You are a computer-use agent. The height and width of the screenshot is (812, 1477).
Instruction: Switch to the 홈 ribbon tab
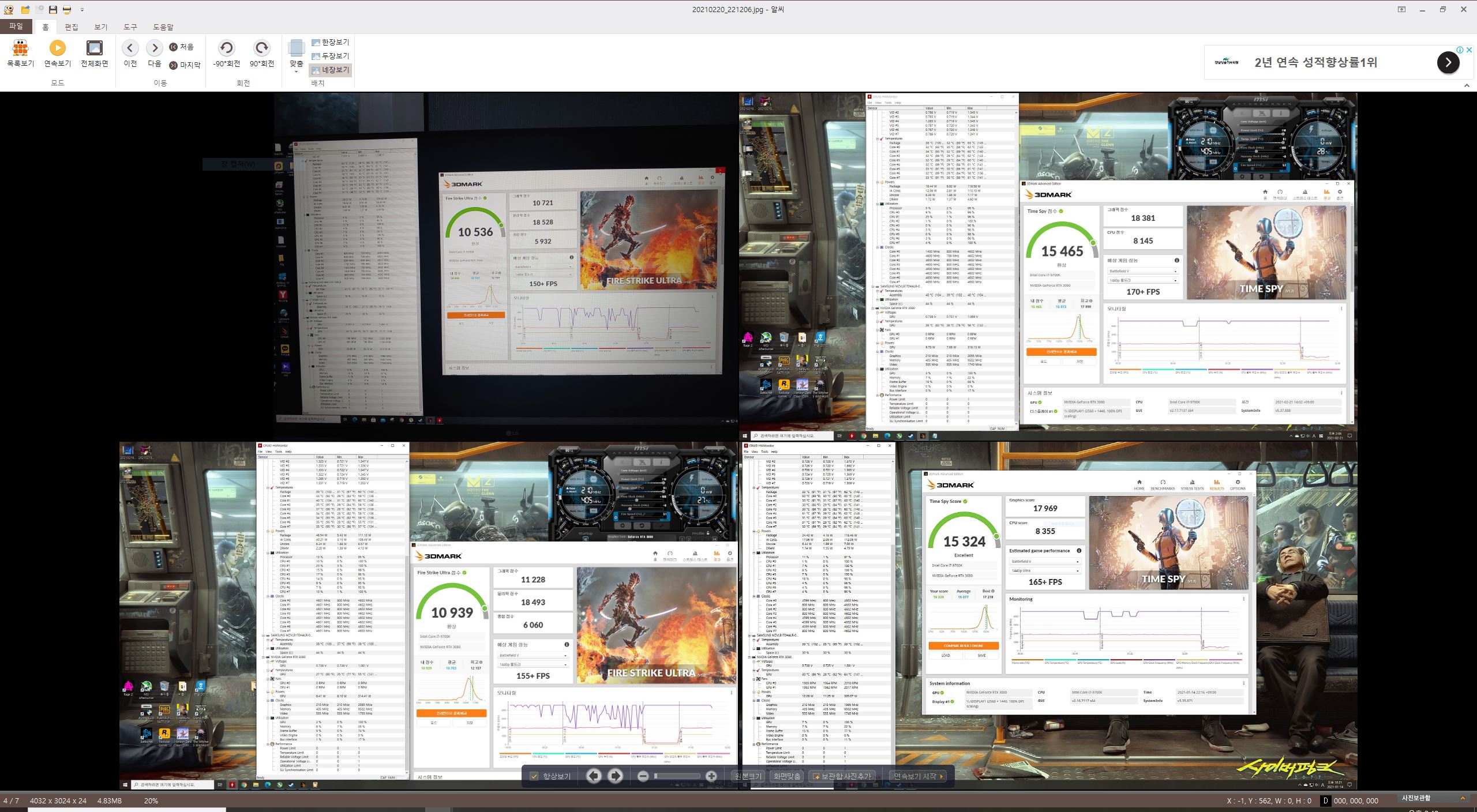pos(46,27)
